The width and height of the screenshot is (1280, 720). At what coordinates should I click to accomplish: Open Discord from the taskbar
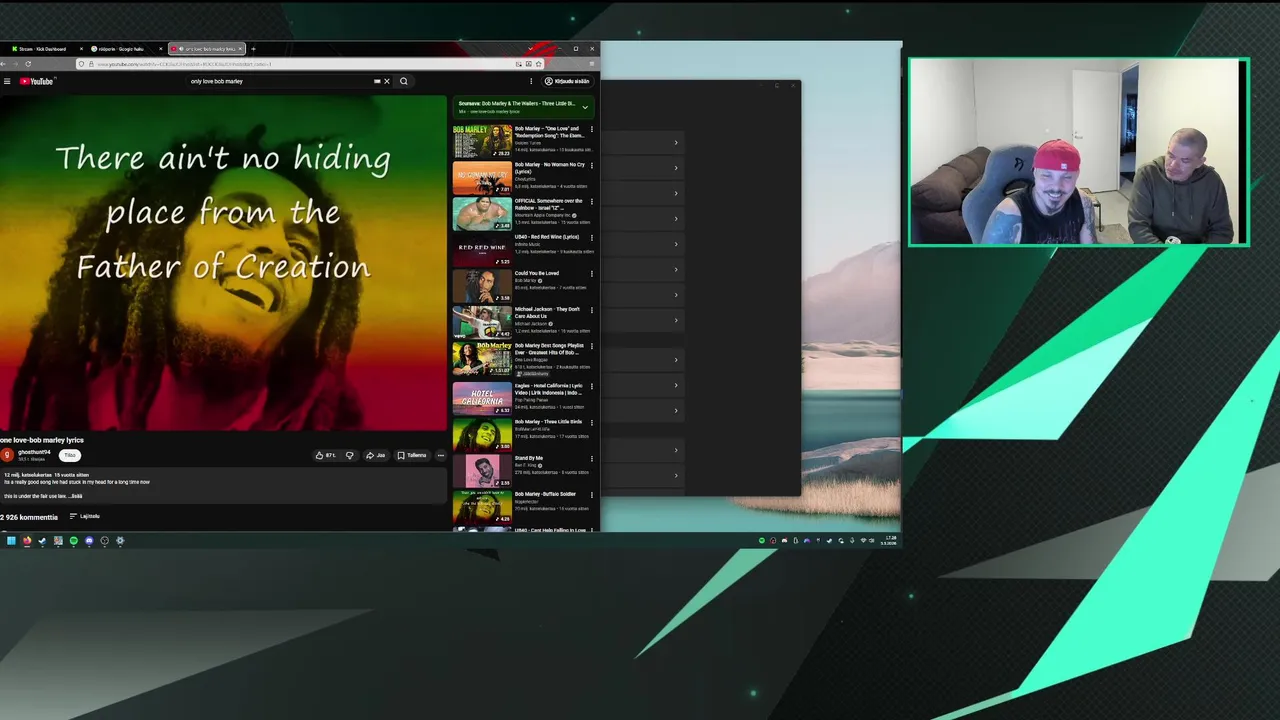pyautogui.click(x=89, y=541)
